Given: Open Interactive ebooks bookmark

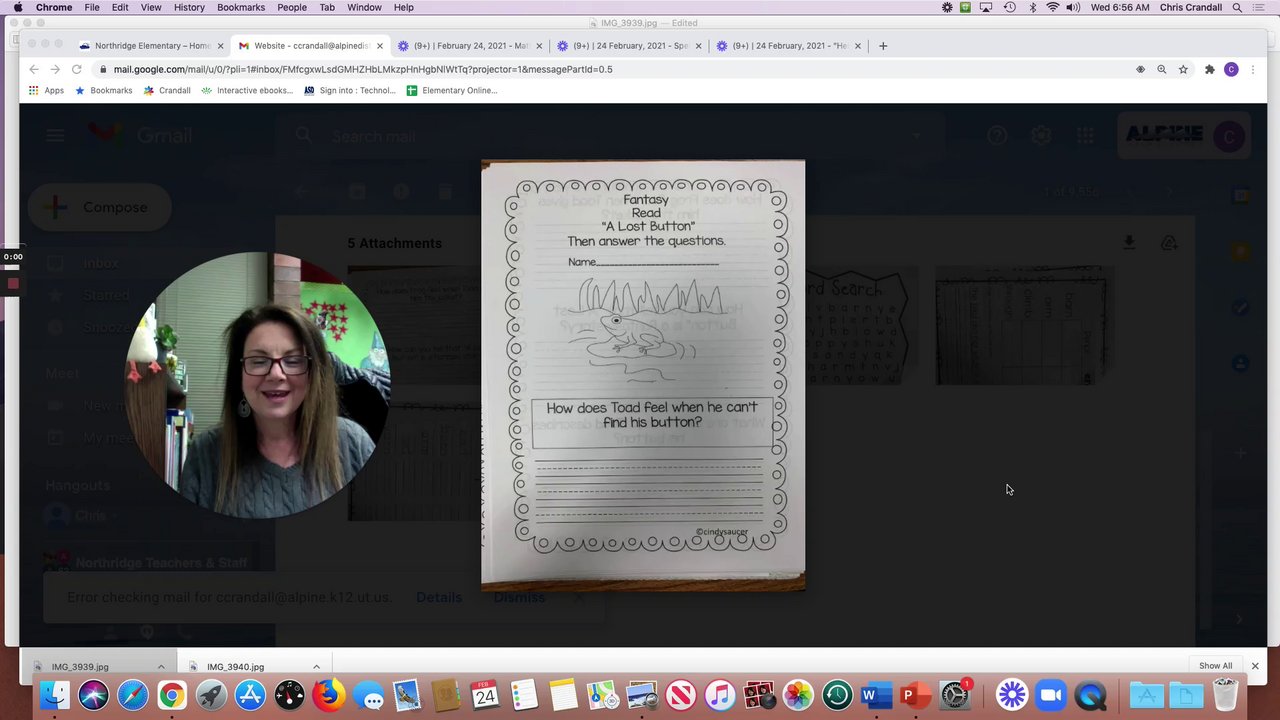Looking at the screenshot, I should 247,90.
